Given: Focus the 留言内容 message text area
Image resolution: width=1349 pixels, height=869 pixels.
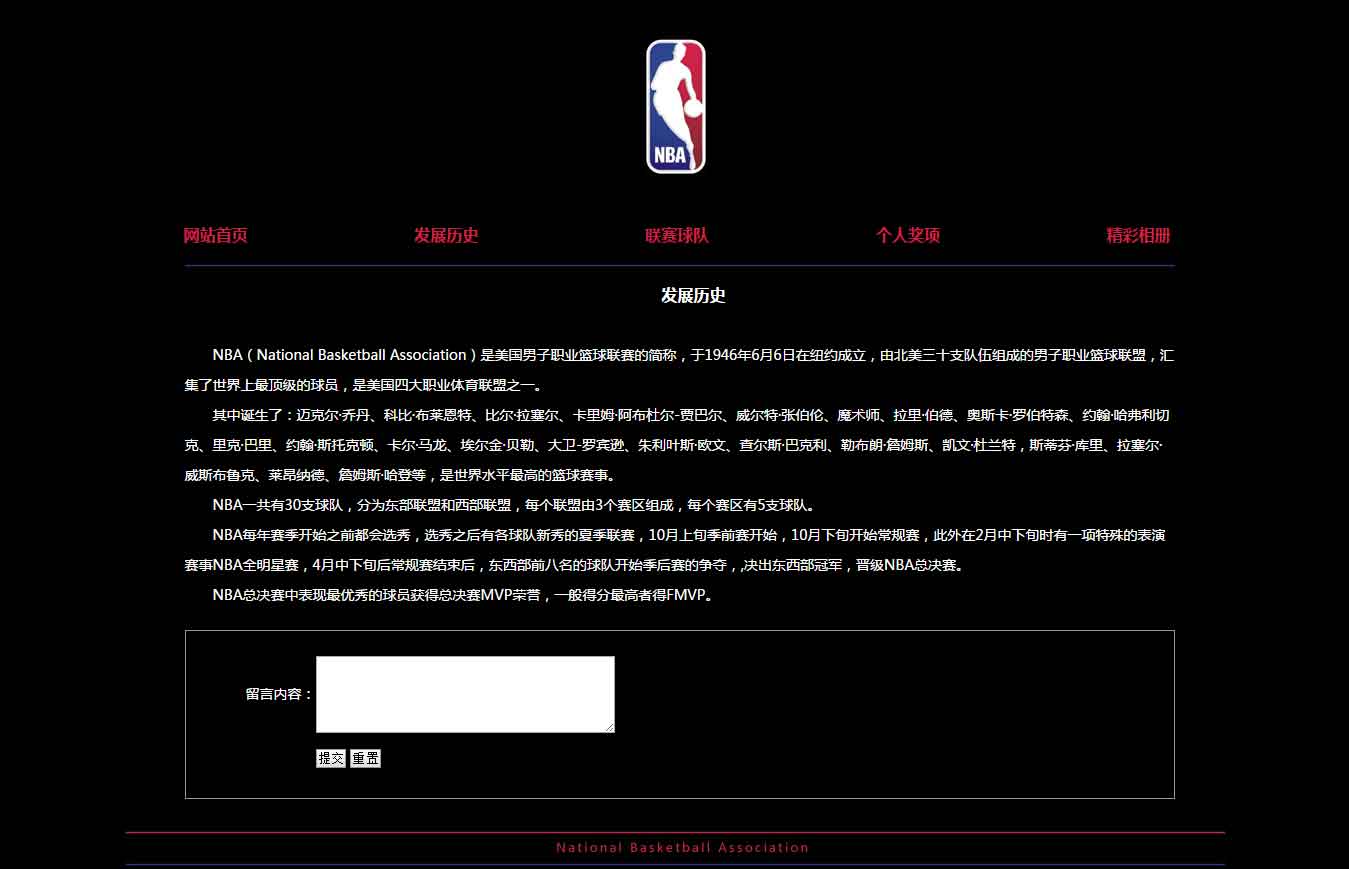Looking at the screenshot, I should [x=465, y=694].
